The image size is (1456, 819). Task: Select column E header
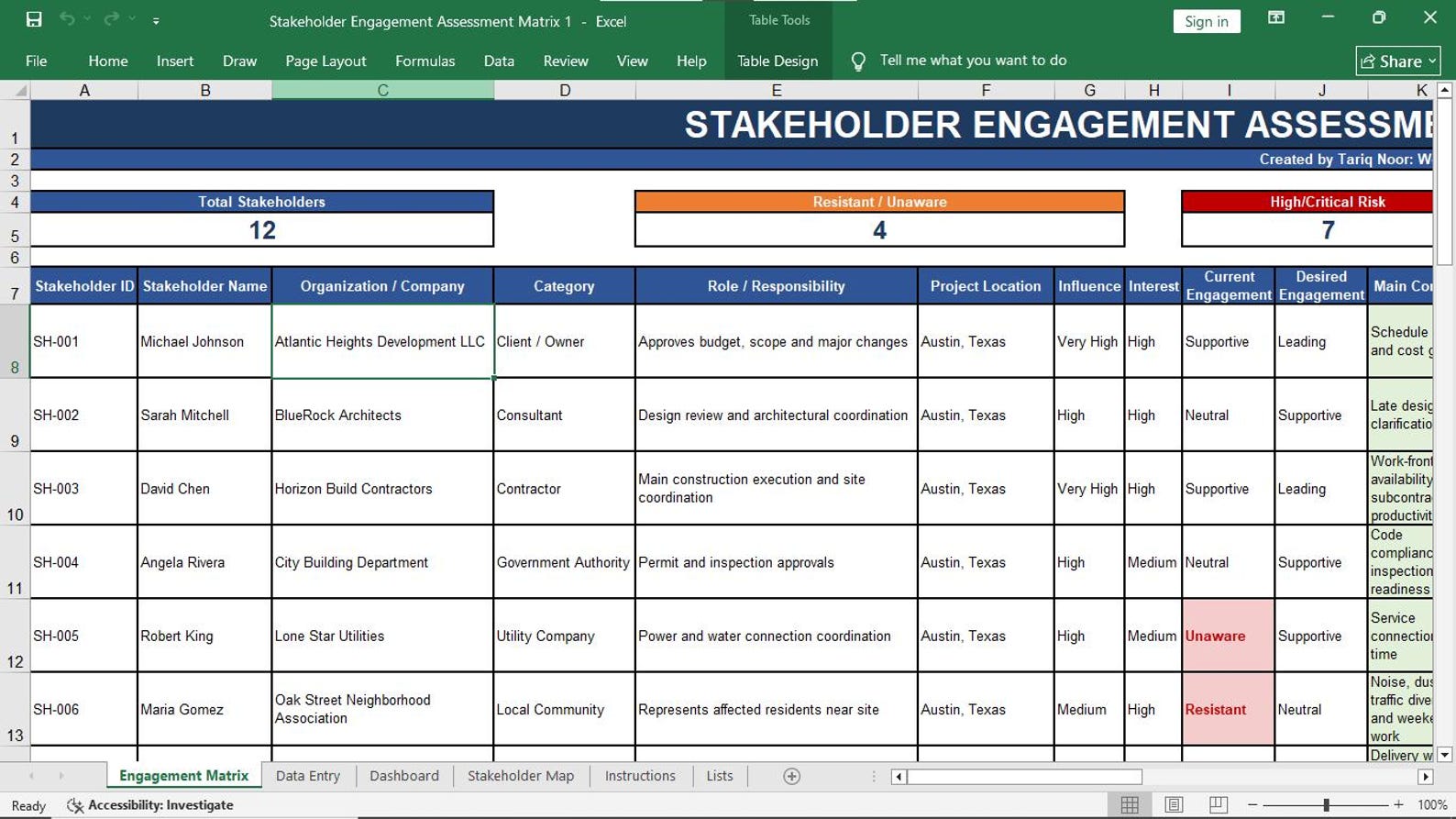point(776,90)
